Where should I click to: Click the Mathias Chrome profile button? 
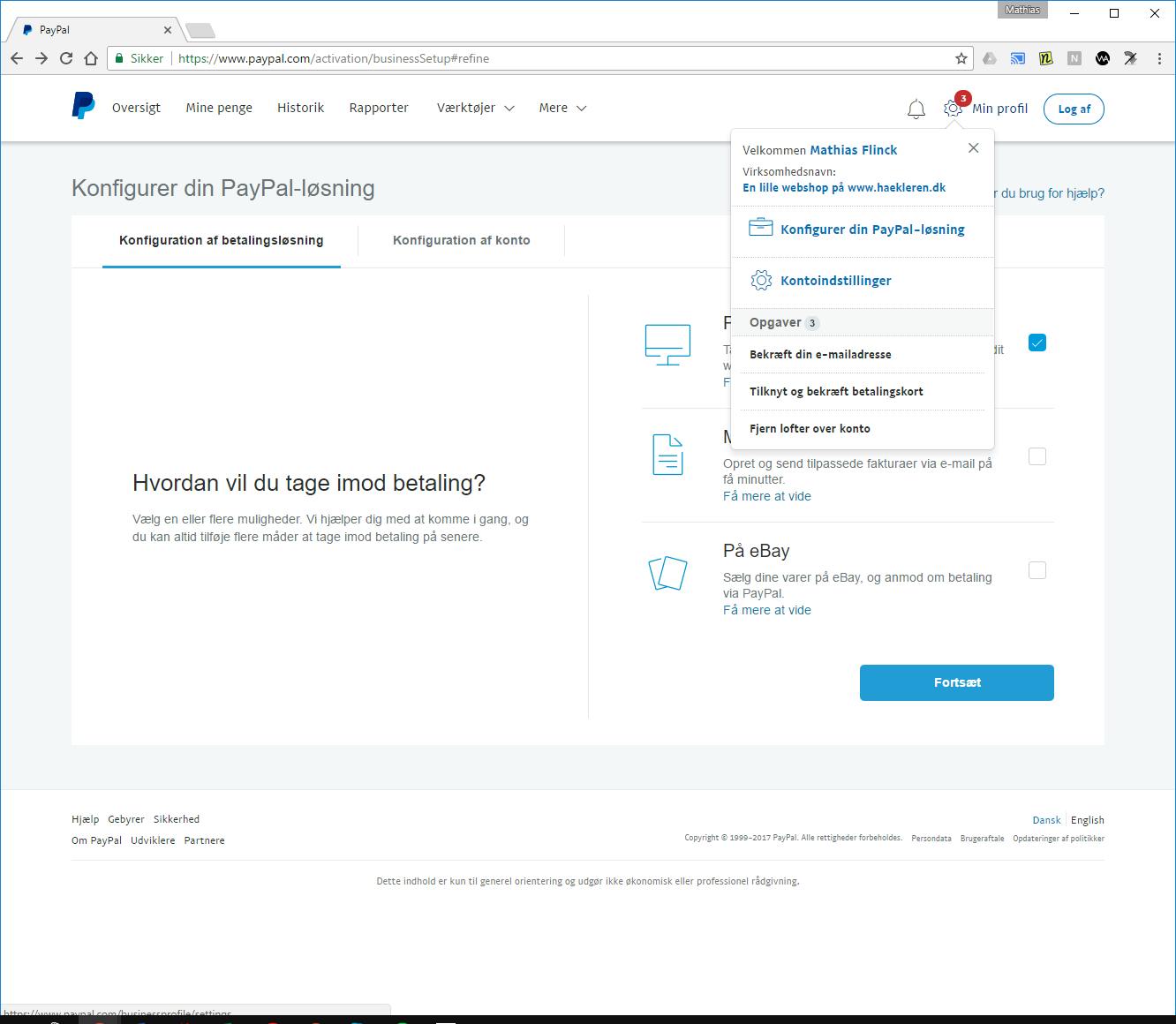tap(1022, 10)
